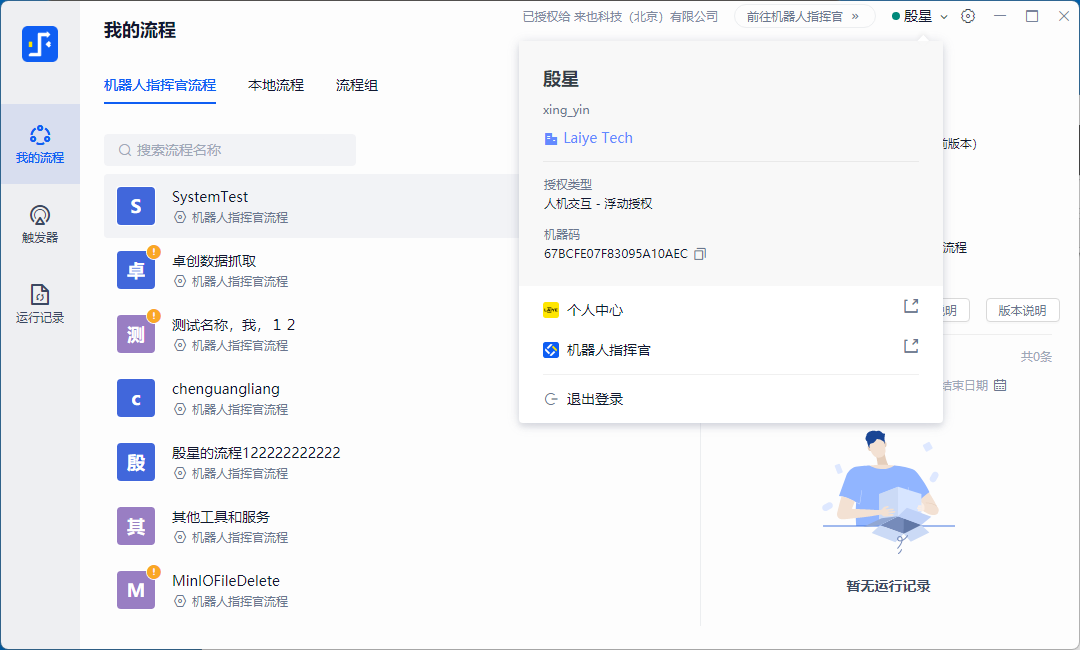Viewport: 1080px width, 650px height.
Task: Open settings gear icon in title bar
Action: pos(968,16)
